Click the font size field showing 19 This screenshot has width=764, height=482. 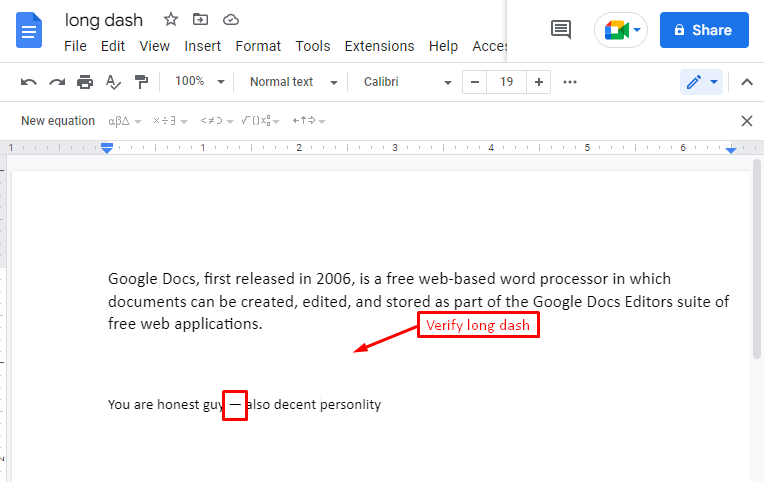506,82
